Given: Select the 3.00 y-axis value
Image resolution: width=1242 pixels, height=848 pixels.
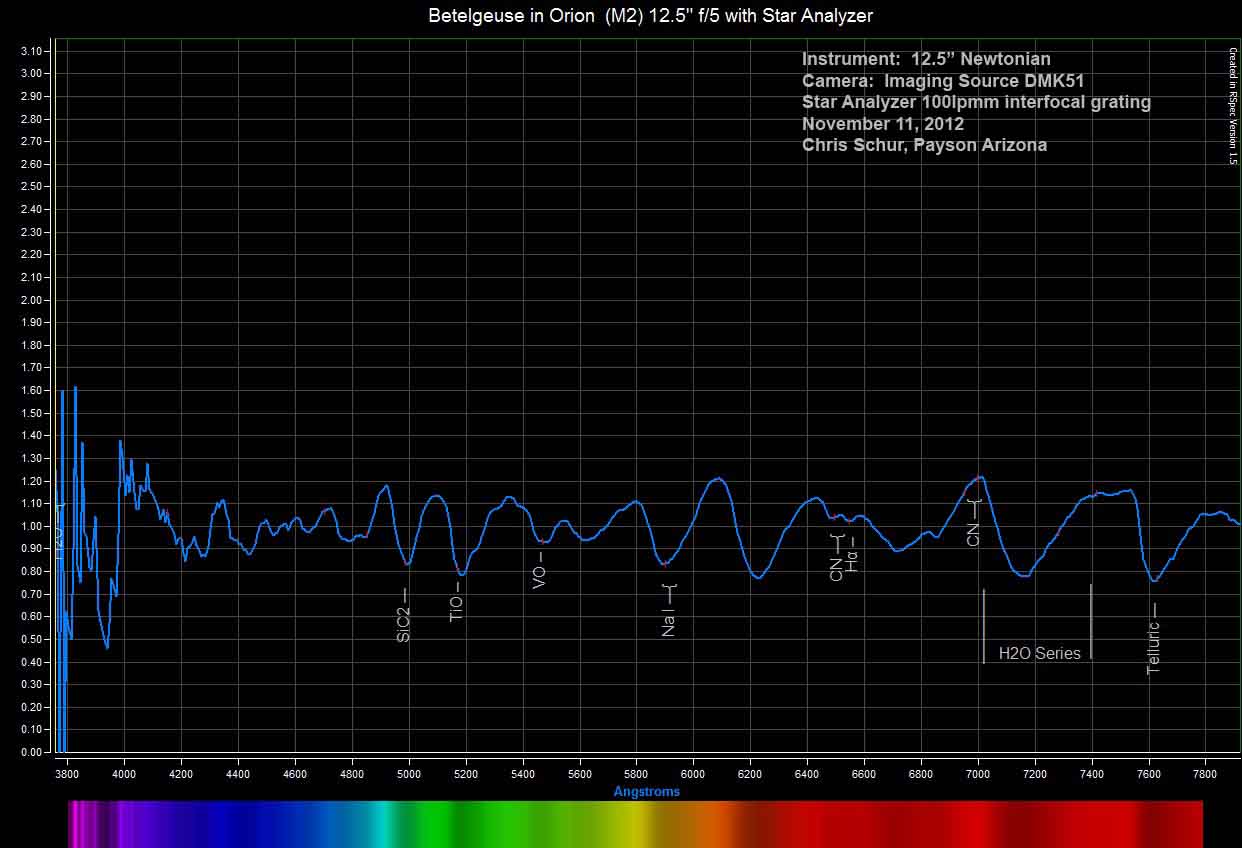Looking at the screenshot, I should 31,74.
